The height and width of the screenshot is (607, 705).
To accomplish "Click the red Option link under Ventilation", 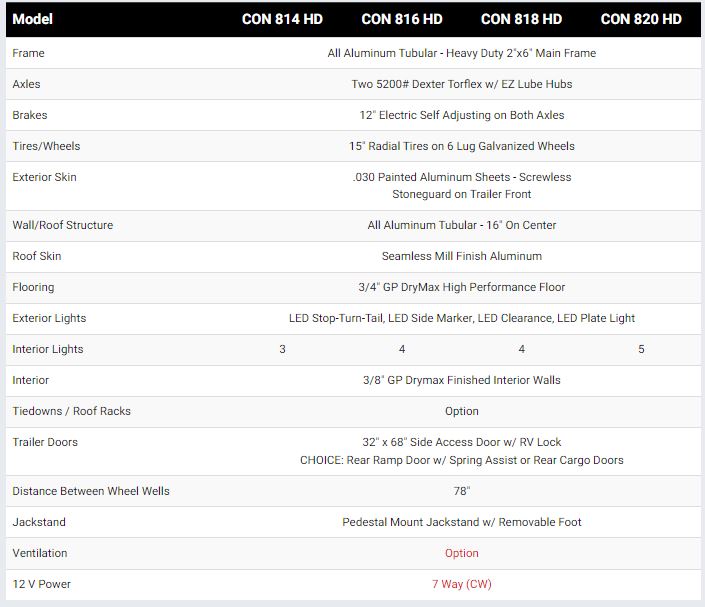I will point(462,553).
